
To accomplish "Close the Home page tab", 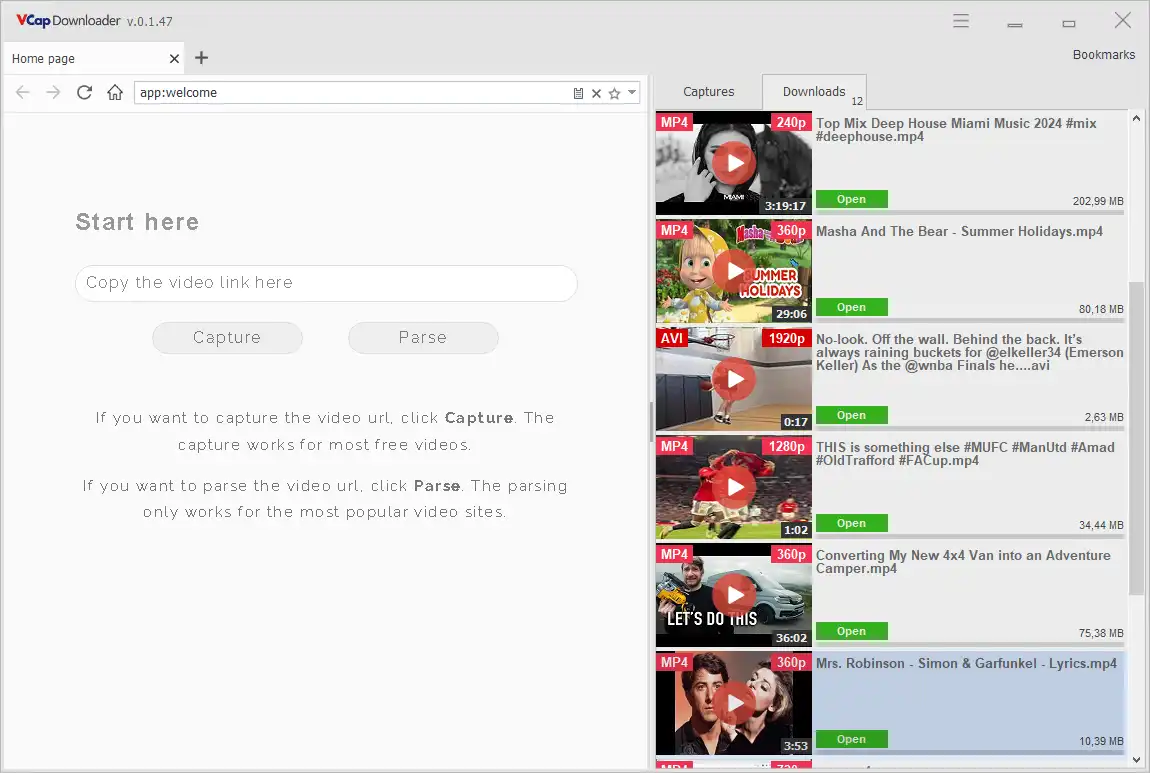I will coord(174,59).
